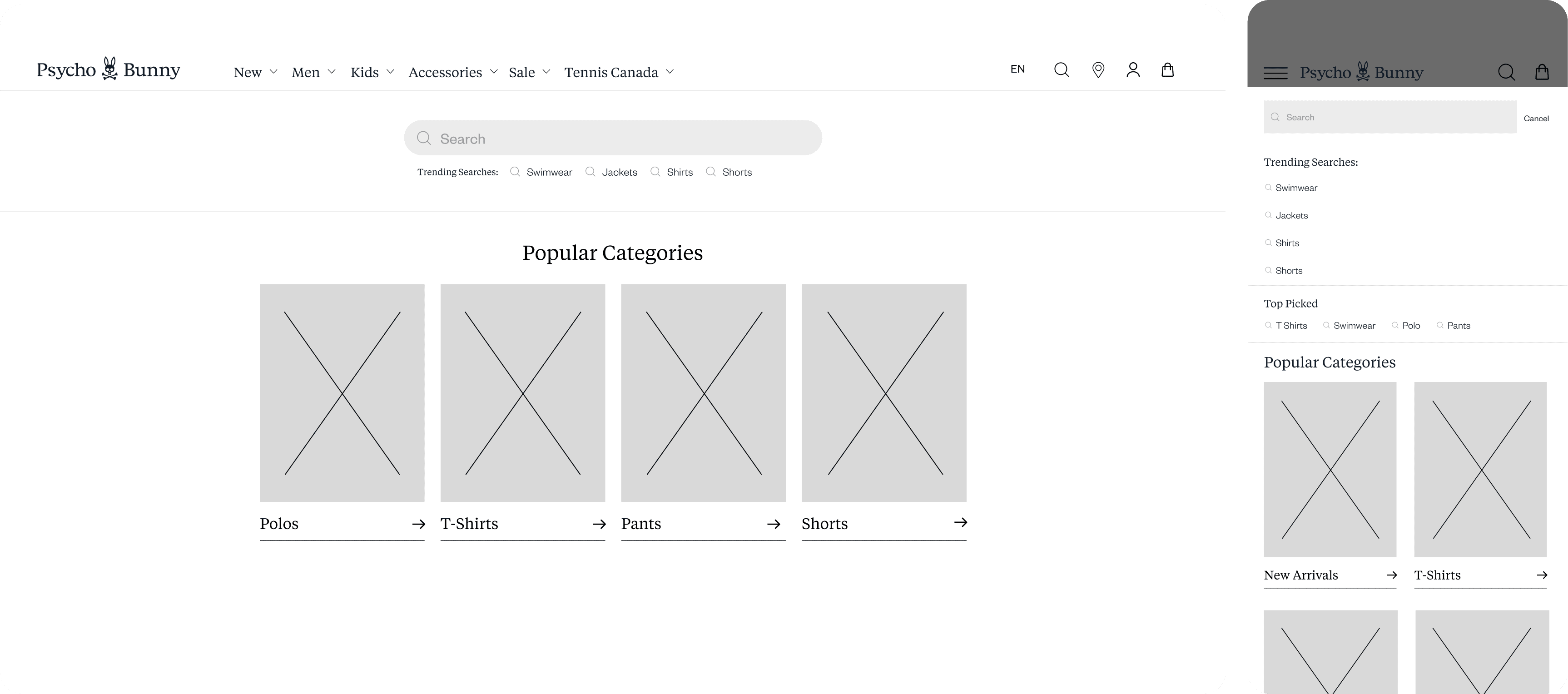
Task: Choose Top Picked Pants
Action: click(x=1459, y=326)
